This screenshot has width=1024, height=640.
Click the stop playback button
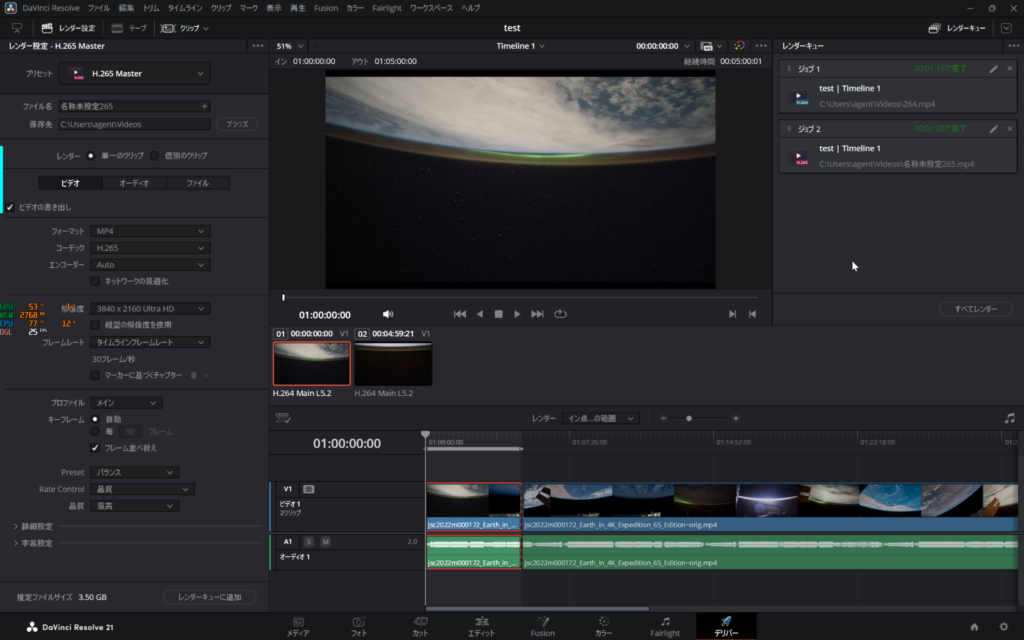498,314
